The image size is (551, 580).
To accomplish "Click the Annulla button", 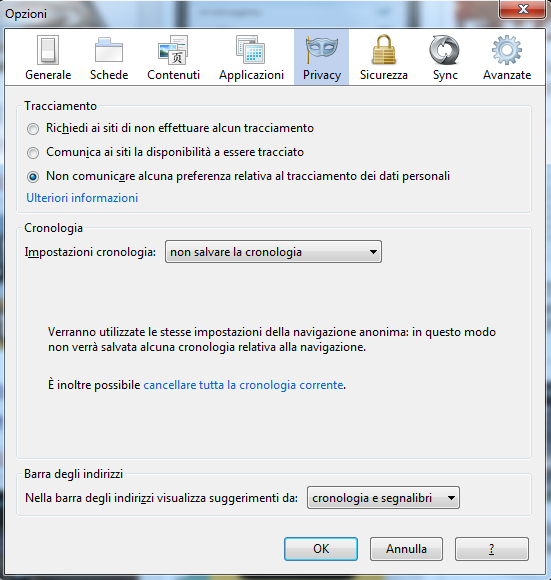I will [x=406, y=549].
